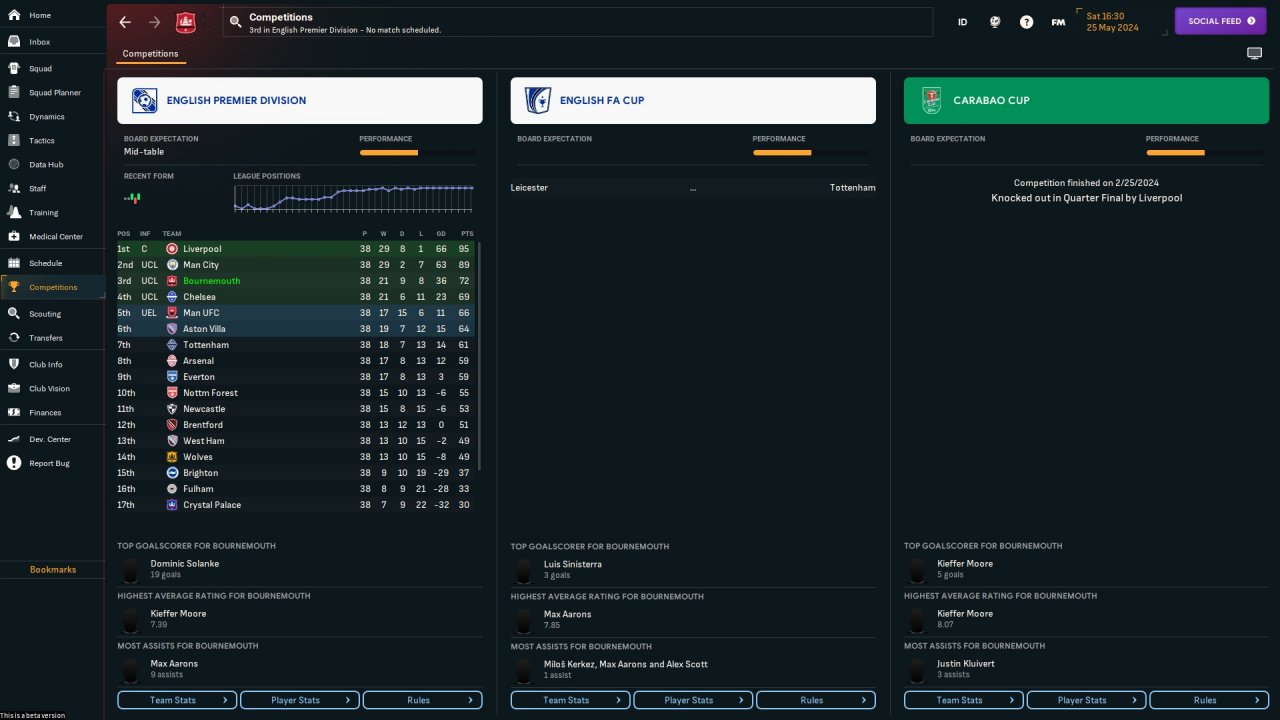The width and height of the screenshot is (1280, 720).
Task: Click the Arsenal badge in the league table
Action: pyautogui.click(x=172, y=361)
